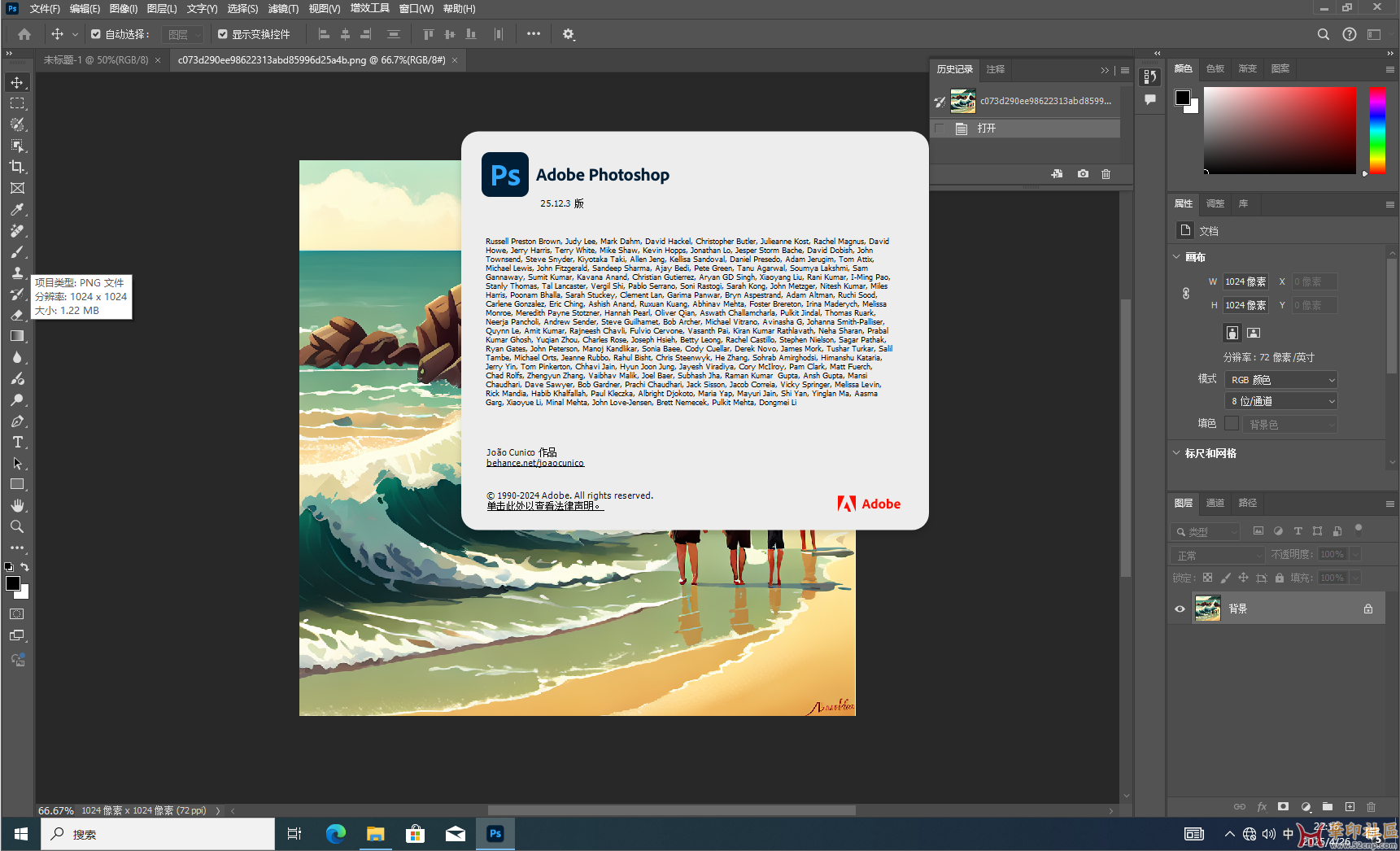Toggle the Auto-Select checkbox

point(96,34)
